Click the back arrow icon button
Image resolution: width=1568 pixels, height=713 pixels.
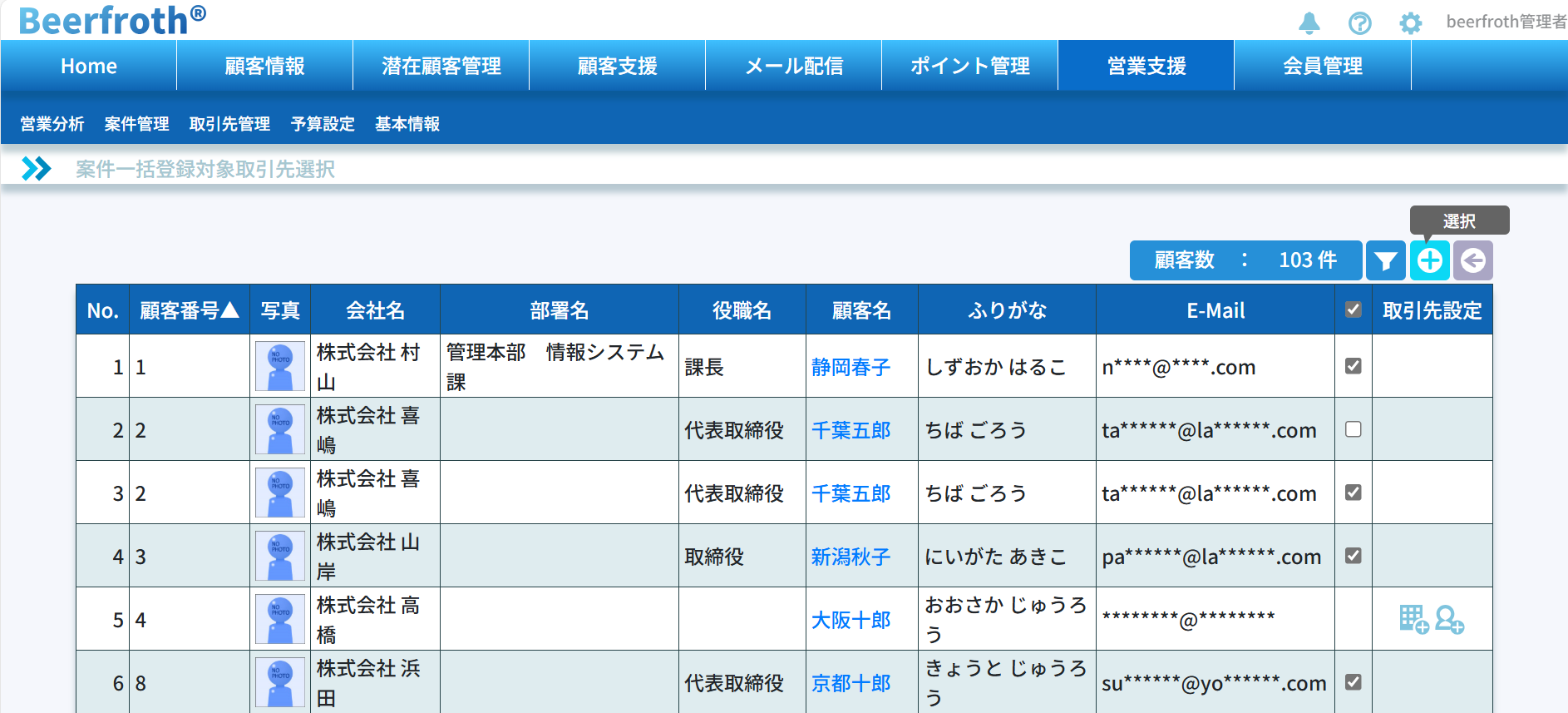[x=1472, y=261]
